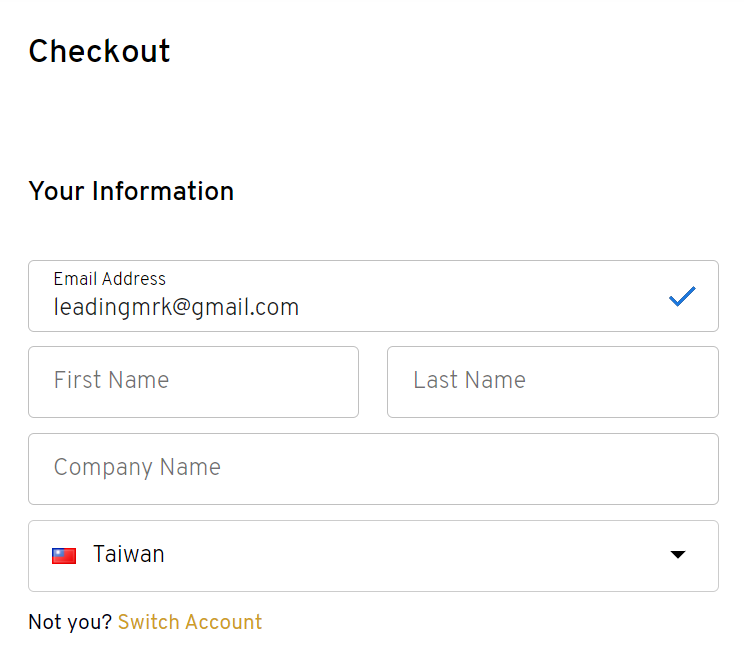Click into the Email Address field
The height and width of the screenshot is (656, 744).
click(373, 296)
